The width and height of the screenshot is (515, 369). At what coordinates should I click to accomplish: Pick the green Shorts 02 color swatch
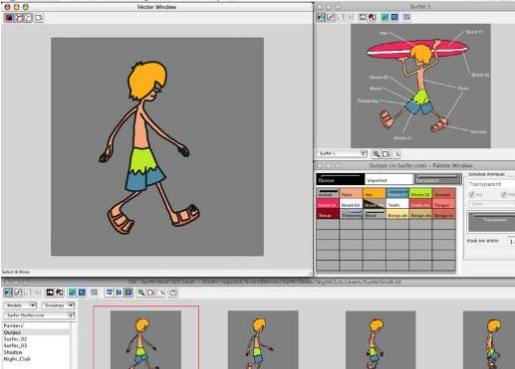(421, 193)
